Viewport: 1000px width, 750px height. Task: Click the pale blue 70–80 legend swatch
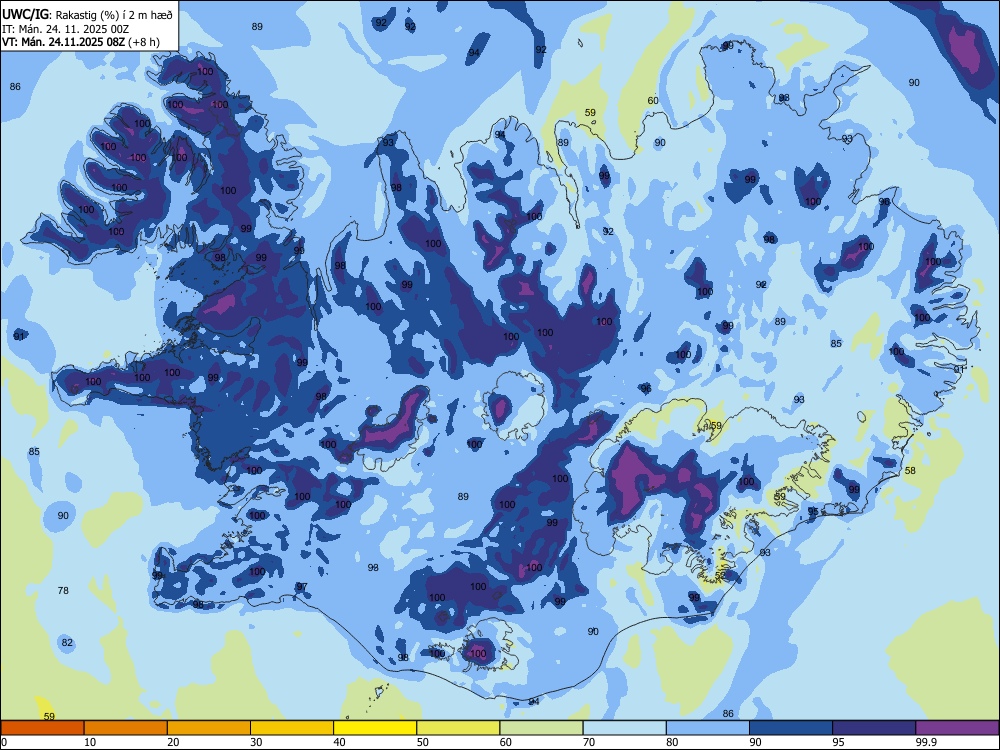[x=624, y=728]
